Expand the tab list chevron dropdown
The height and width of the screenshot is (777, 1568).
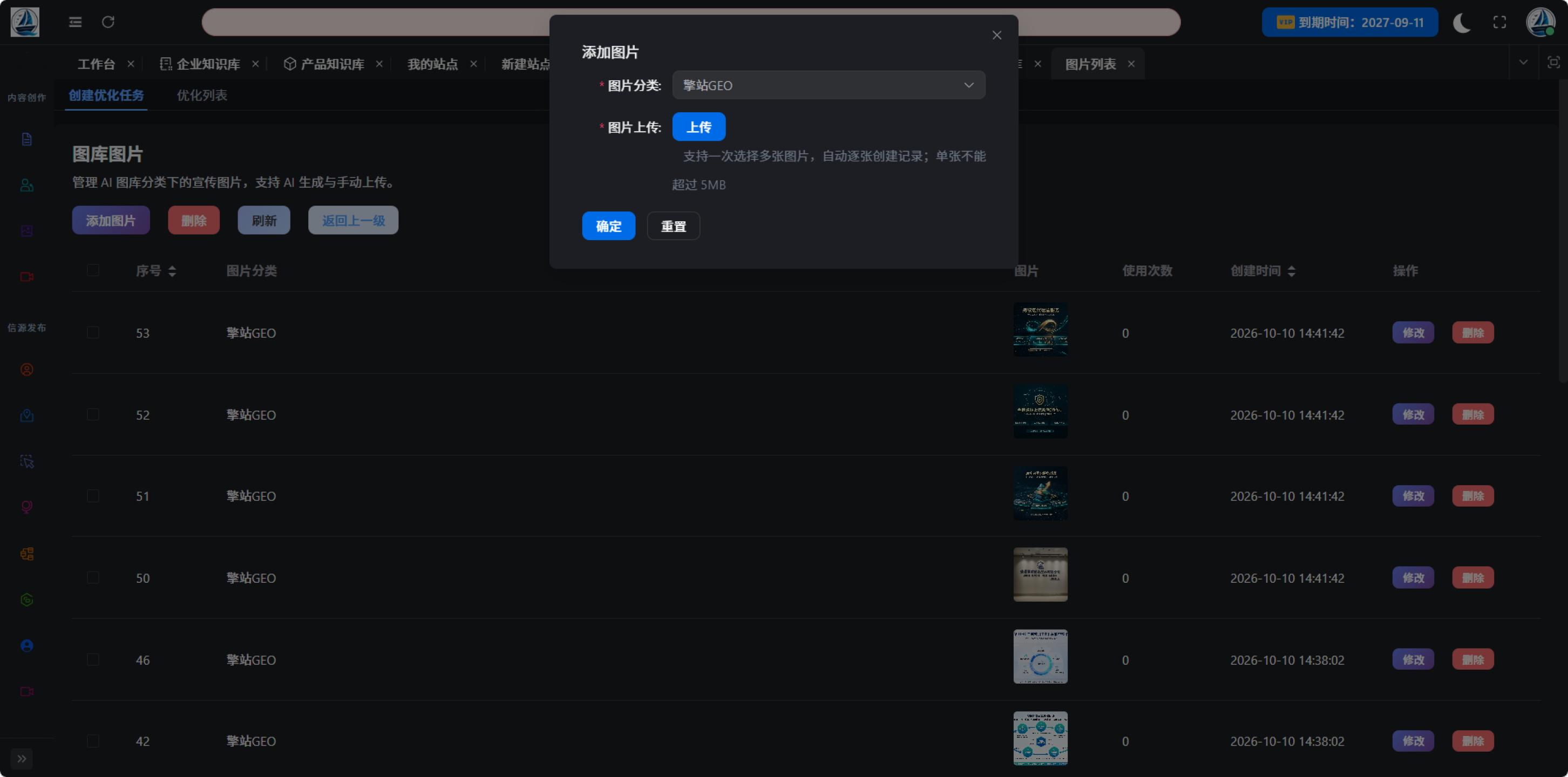[x=1523, y=63]
